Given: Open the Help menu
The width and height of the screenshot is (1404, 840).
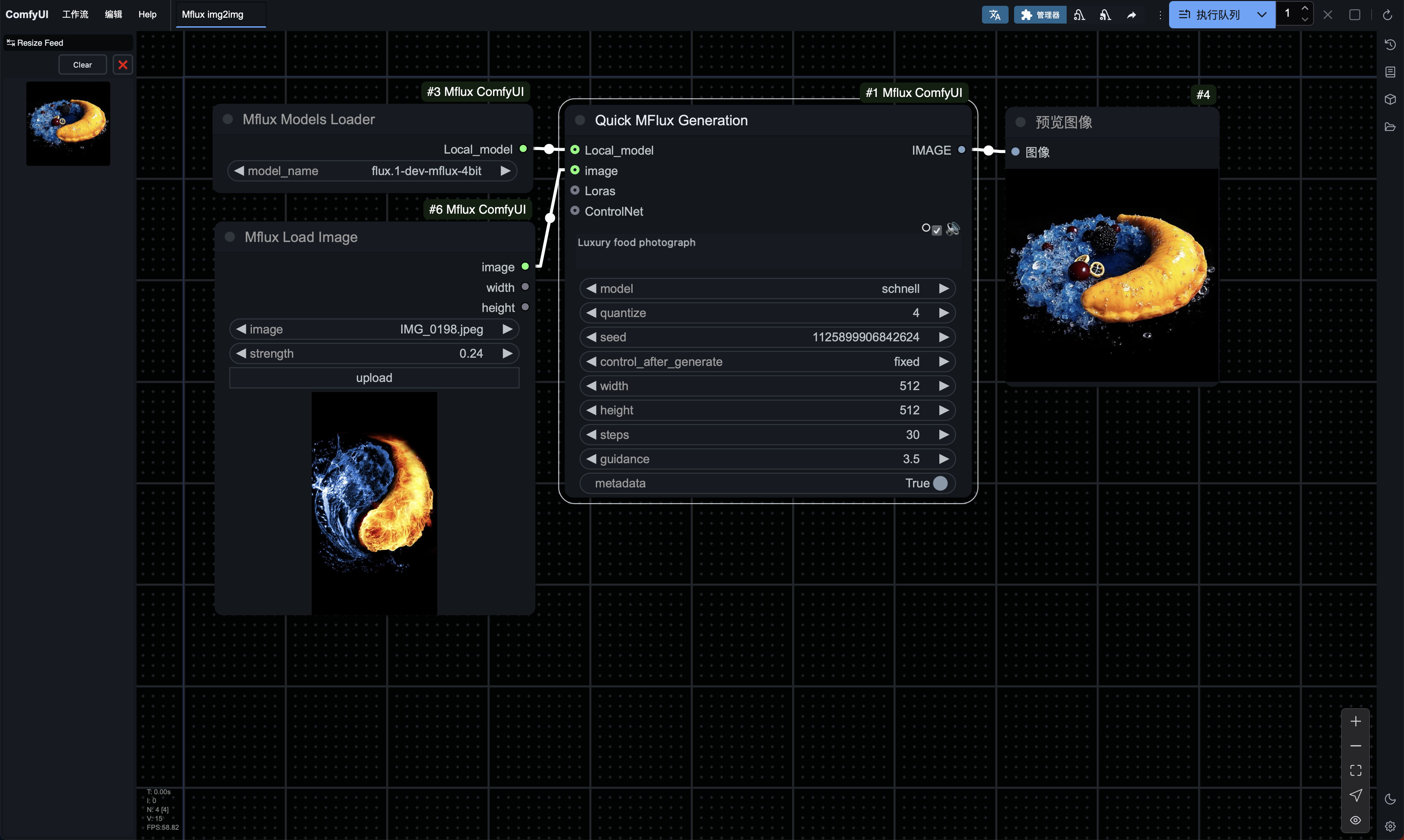Looking at the screenshot, I should click(147, 14).
